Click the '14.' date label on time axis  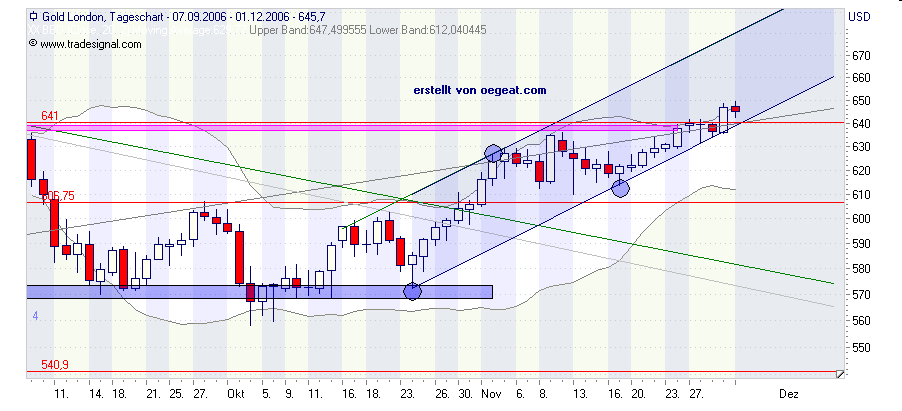click(96, 394)
